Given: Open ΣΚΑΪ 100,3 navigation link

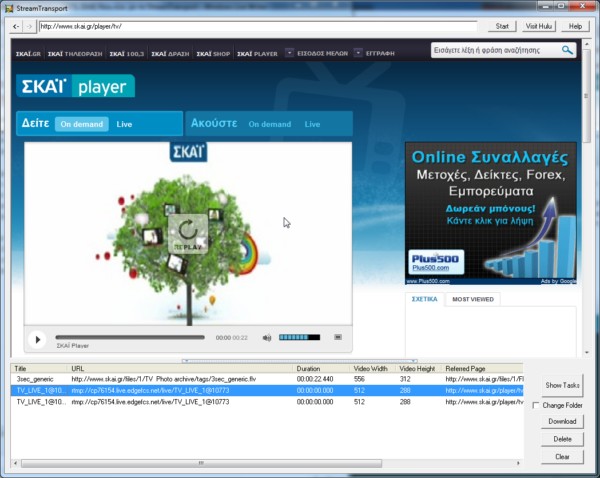Looking at the screenshot, I should pos(127,54).
